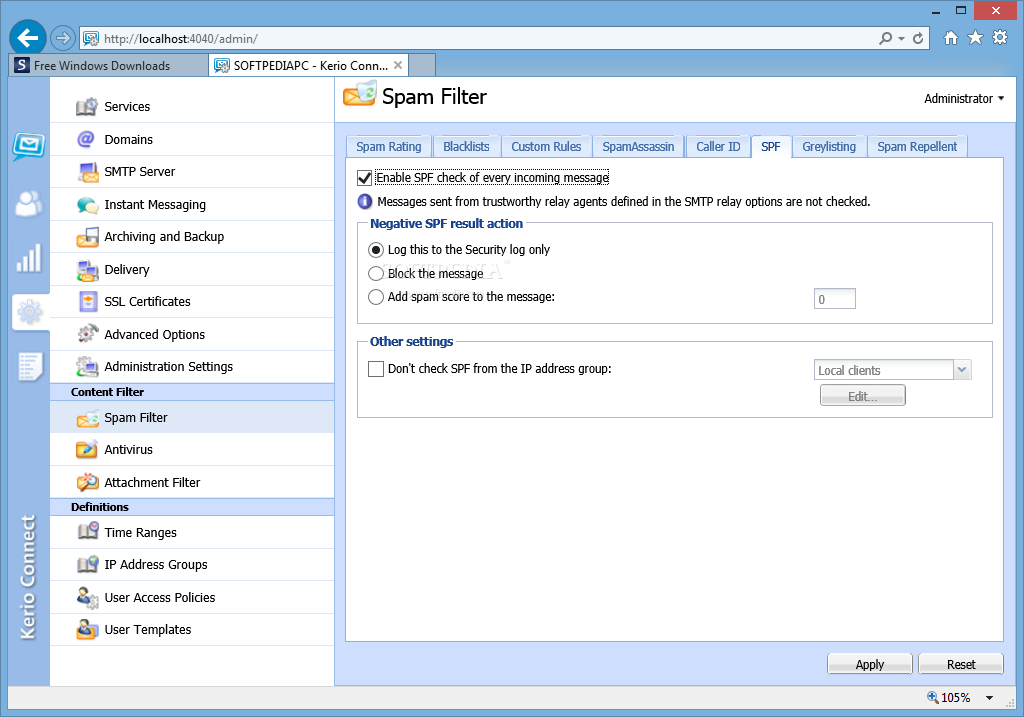Switch to the Greylisting tab
Viewport: 1024px width, 717px height.
pos(829,147)
